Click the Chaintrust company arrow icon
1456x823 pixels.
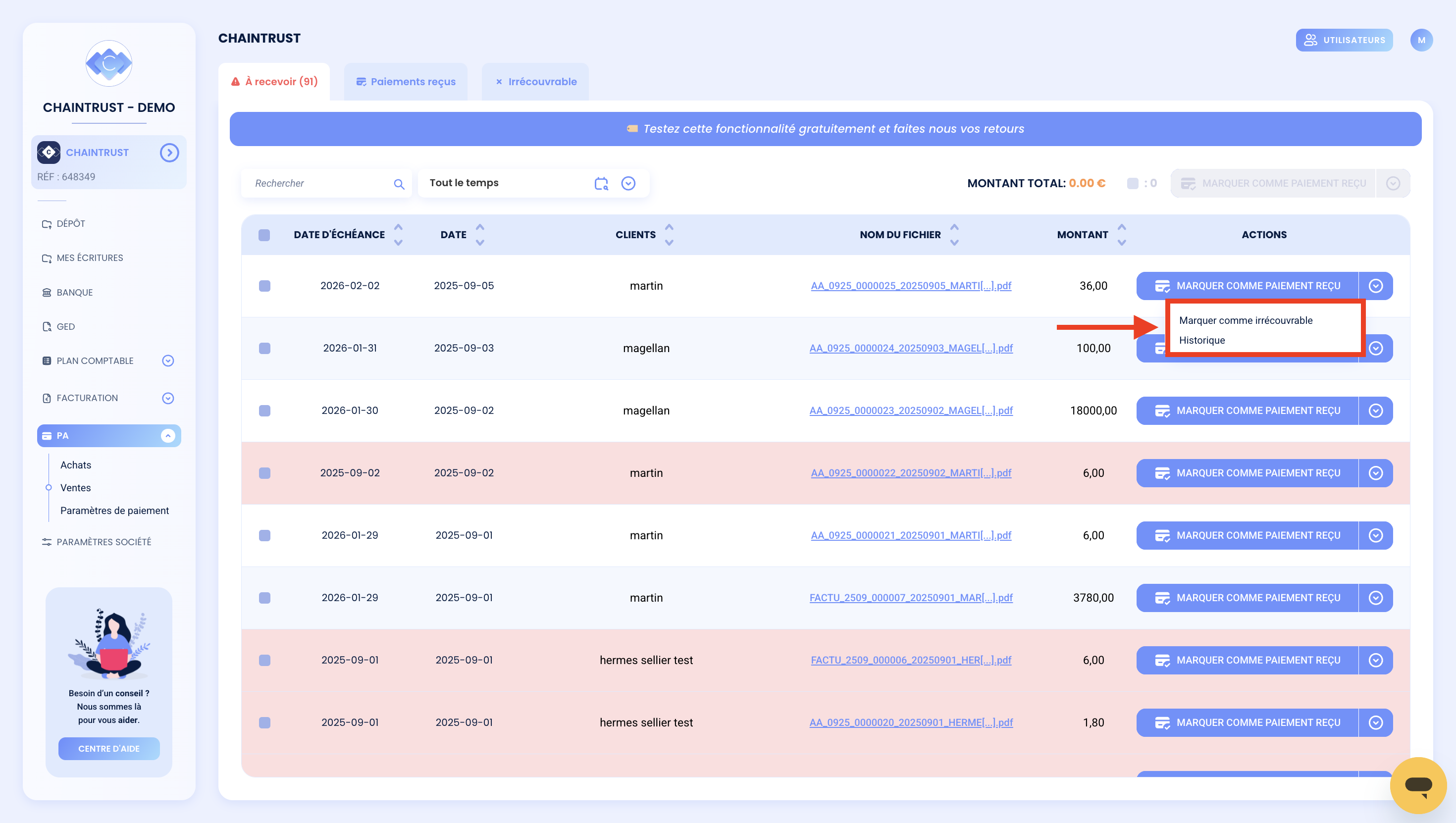pos(169,153)
